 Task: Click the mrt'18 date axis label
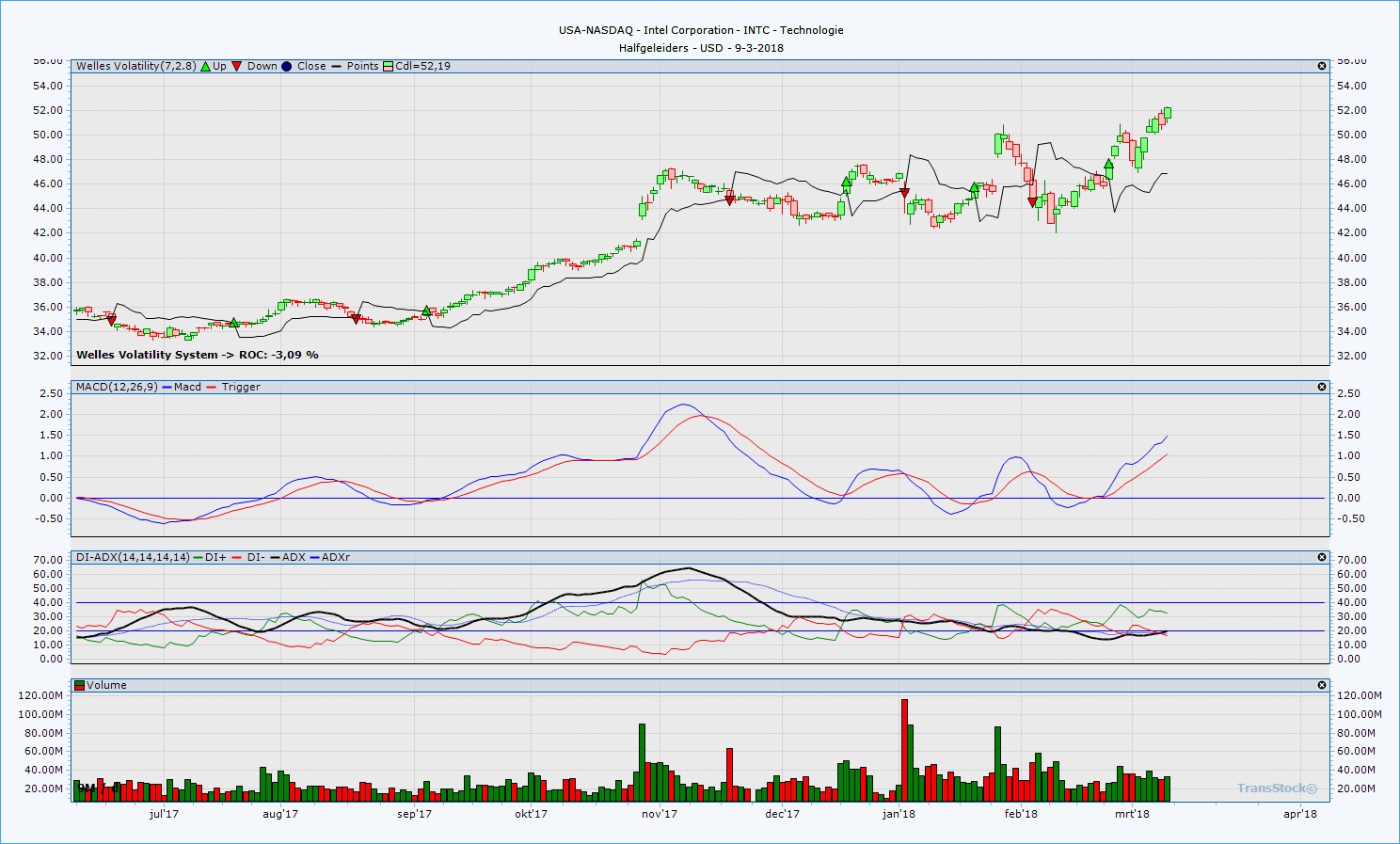1132,814
